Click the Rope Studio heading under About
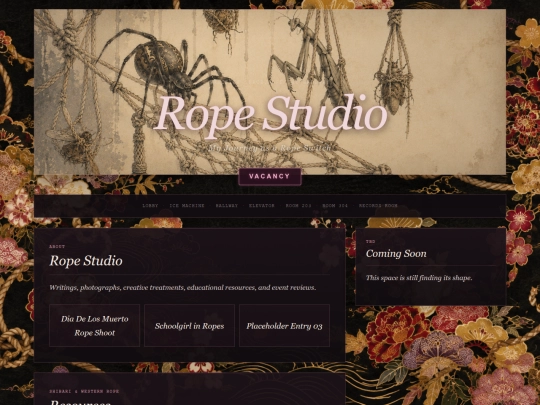 86,261
